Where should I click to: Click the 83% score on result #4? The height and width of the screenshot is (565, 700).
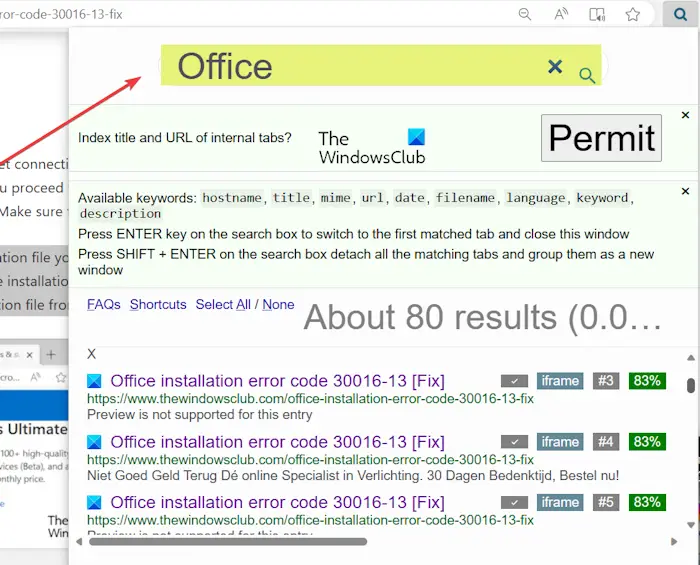647,442
